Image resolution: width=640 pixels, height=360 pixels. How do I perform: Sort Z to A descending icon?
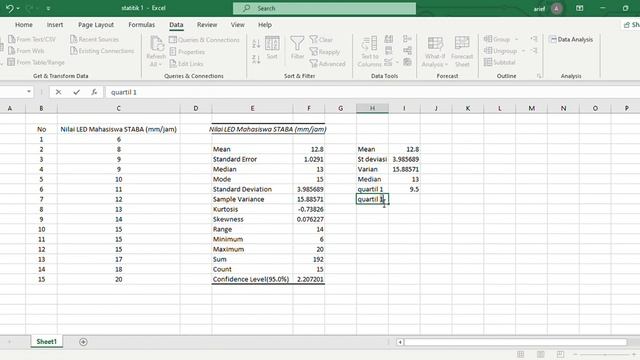click(x=256, y=60)
